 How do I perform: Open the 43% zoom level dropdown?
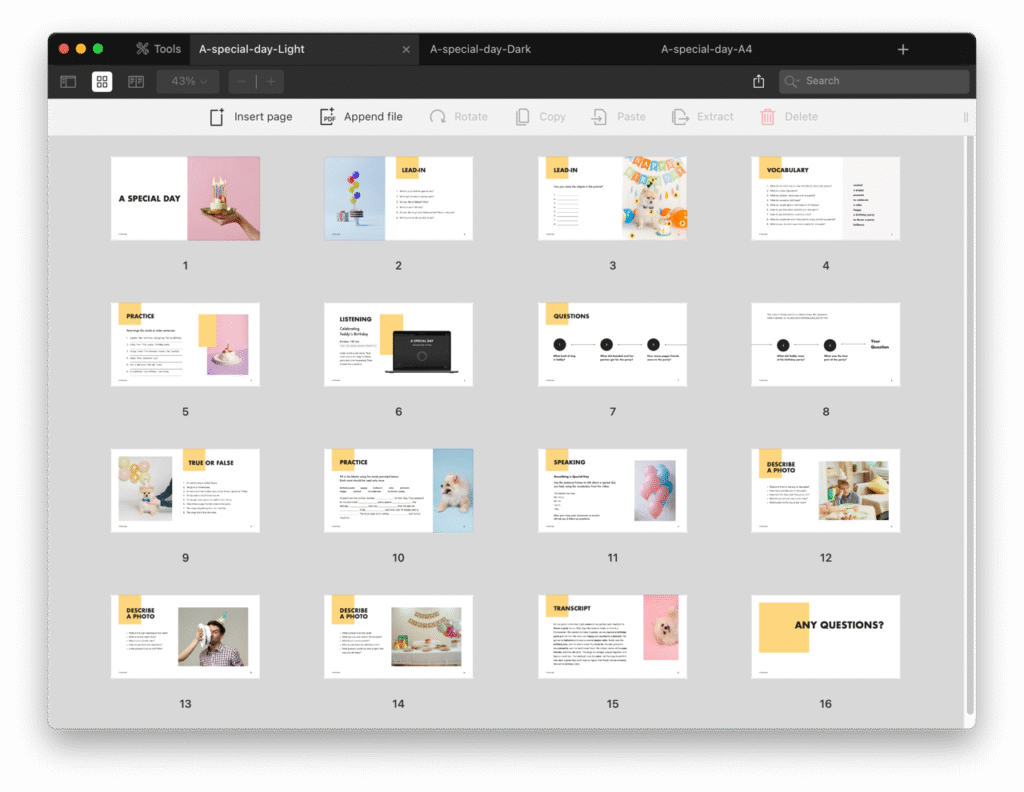188,81
